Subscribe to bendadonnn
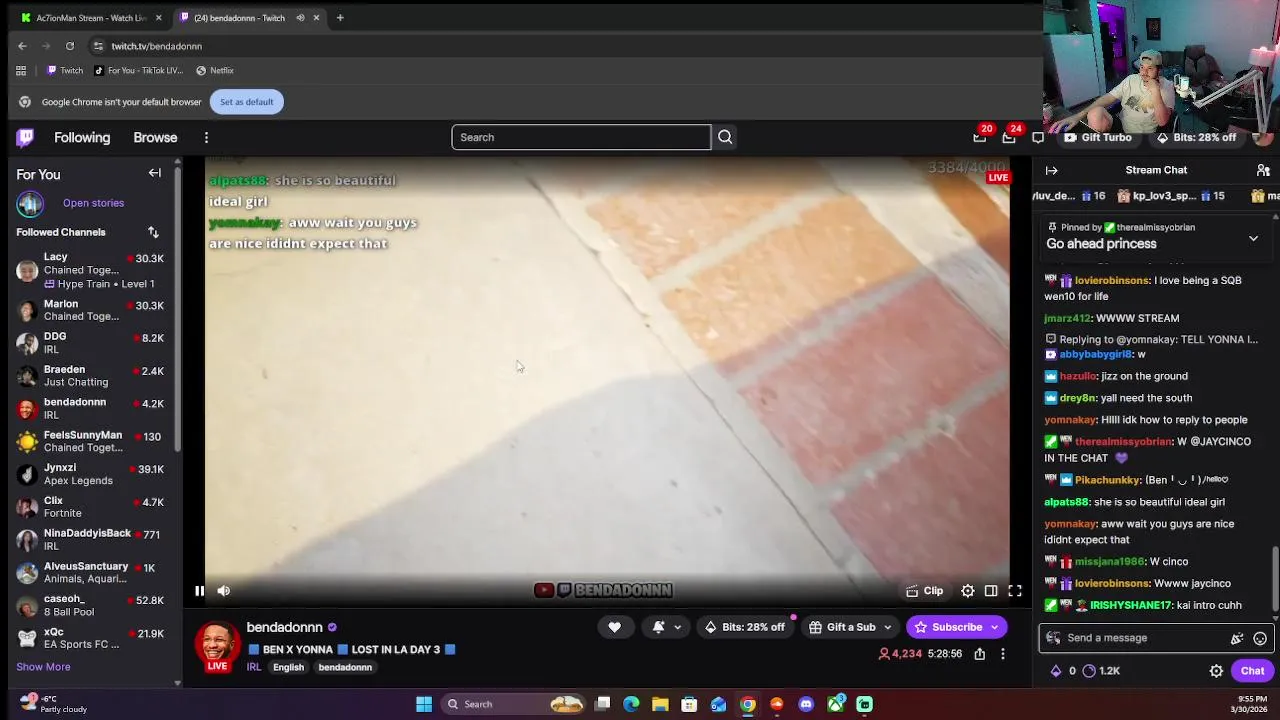This screenshot has width=1280, height=720. (956, 627)
